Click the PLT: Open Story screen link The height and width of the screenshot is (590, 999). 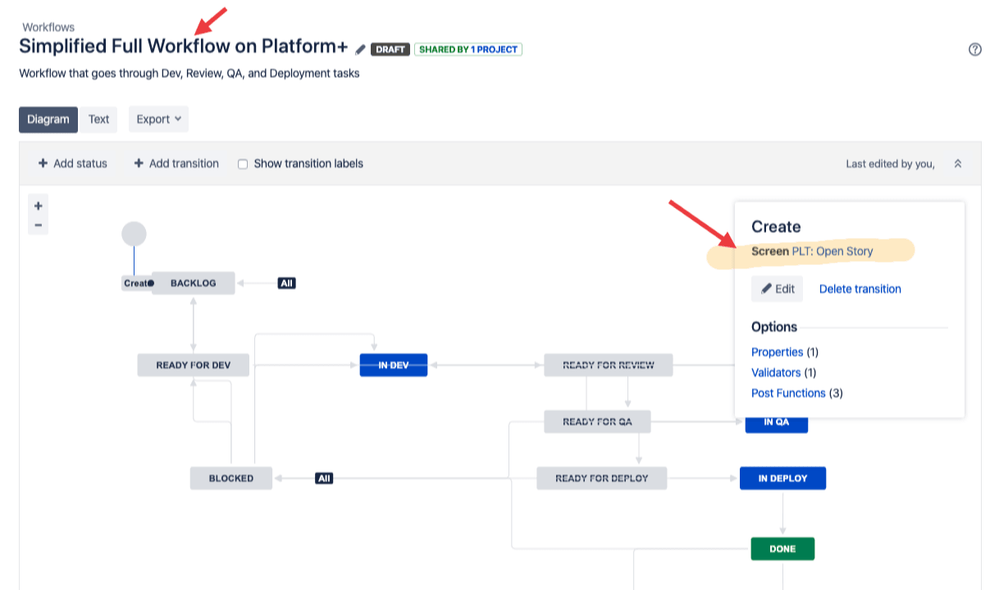832,251
